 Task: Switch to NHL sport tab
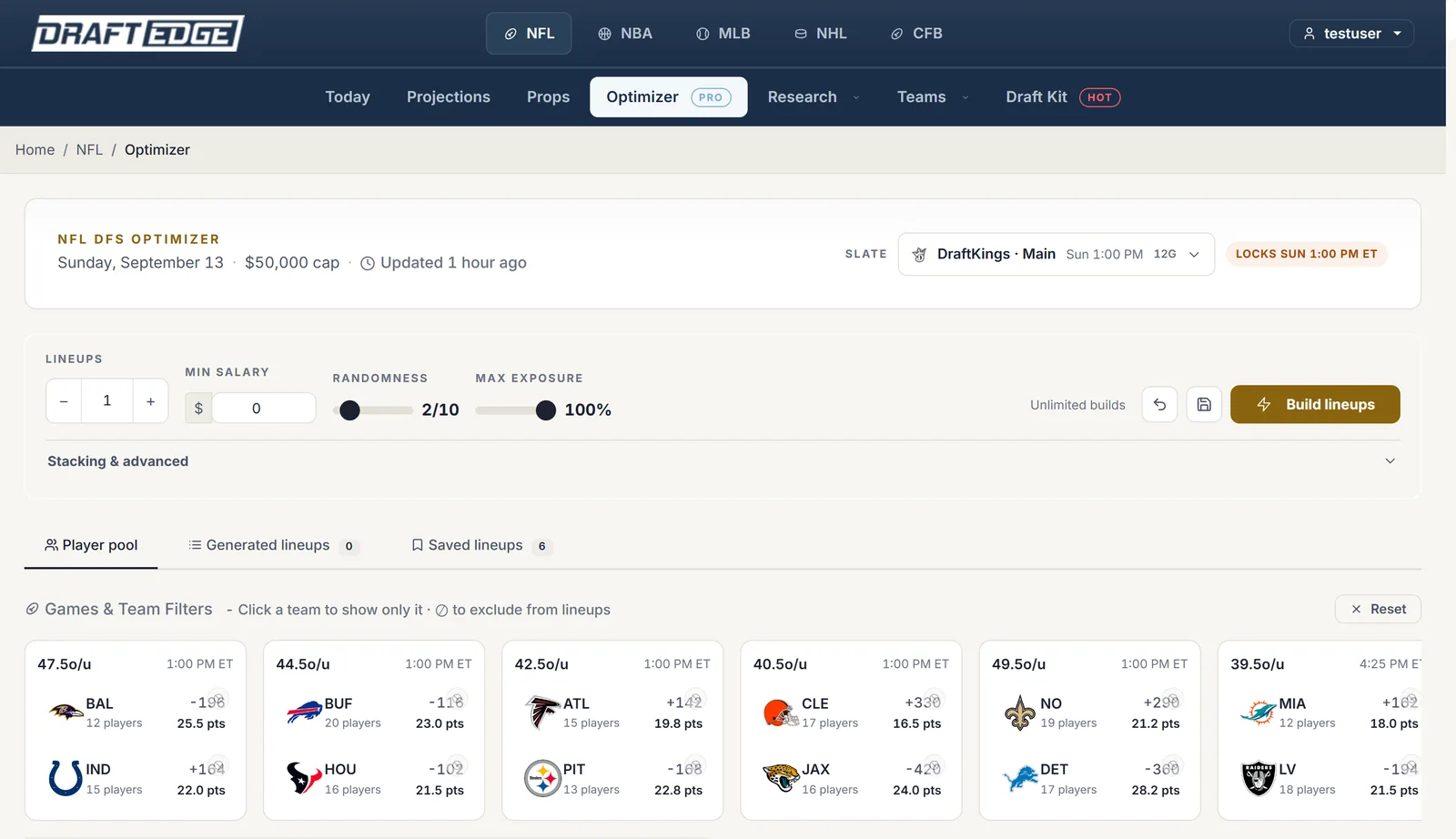[x=821, y=34]
